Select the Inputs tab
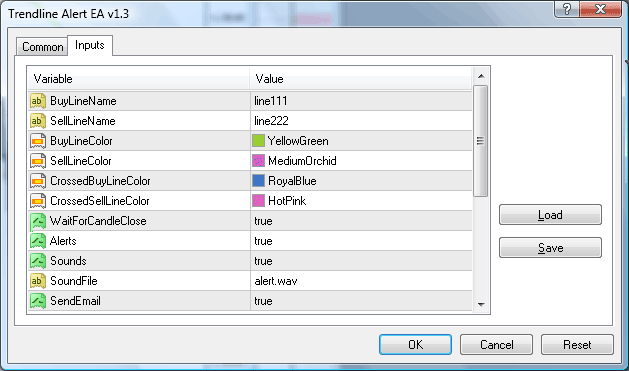The width and height of the screenshot is (629, 371). (90, 45)
